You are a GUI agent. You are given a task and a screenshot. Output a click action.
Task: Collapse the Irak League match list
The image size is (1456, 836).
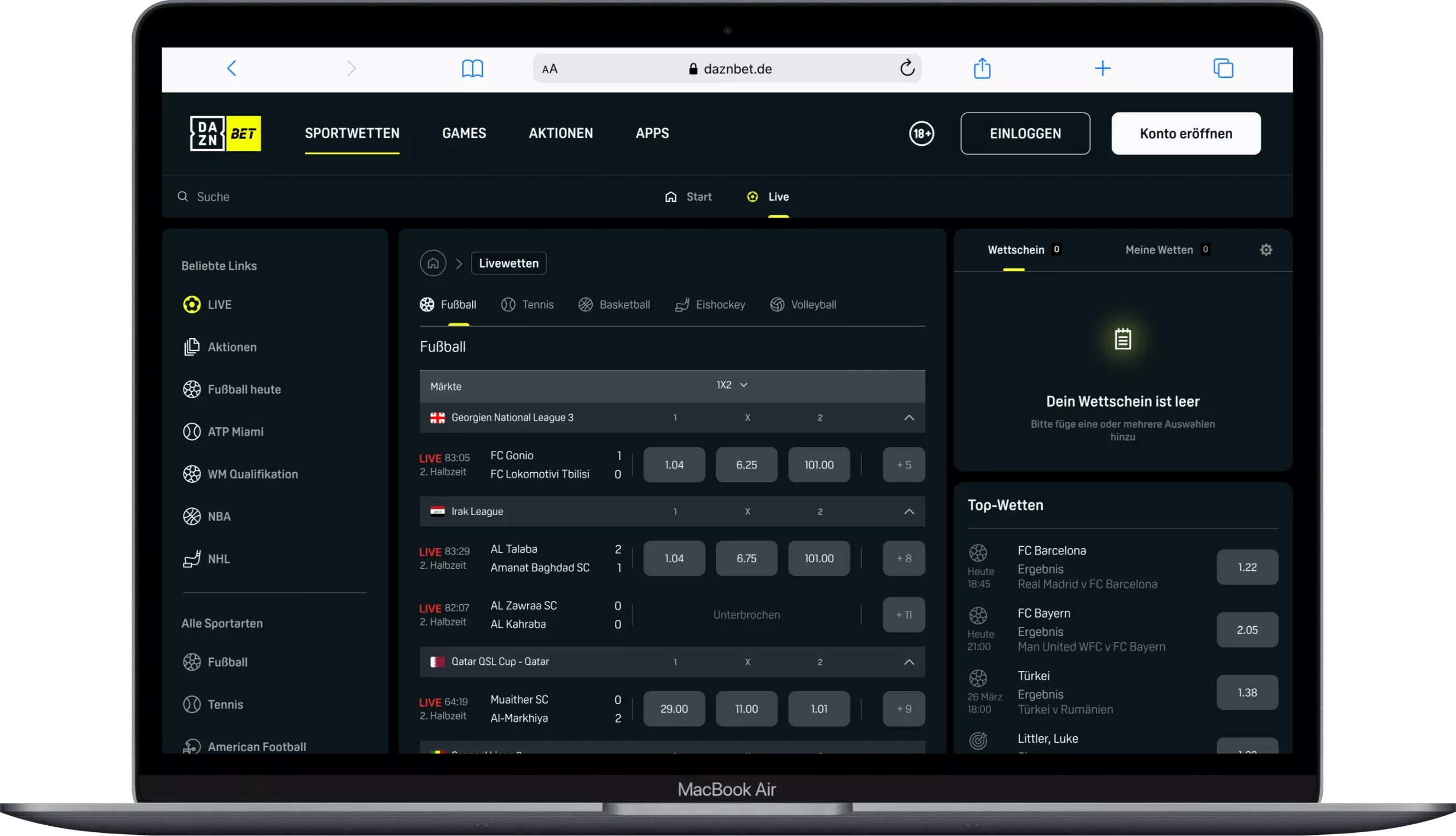pyautogui.click(x=909, y=511)
